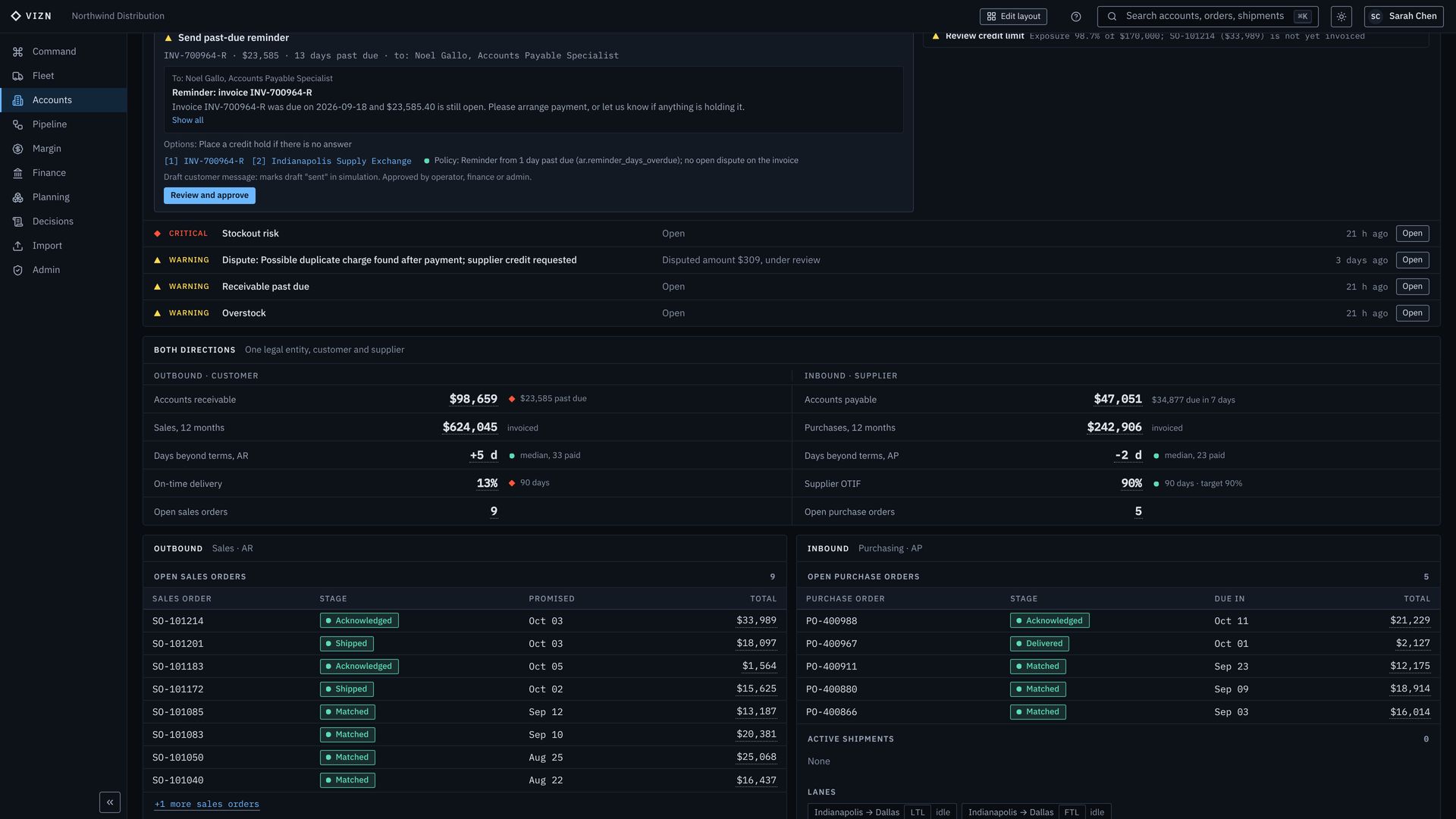
Task: Open Indianapolis Supply Exchange citation link
Action: coord(331,162)
